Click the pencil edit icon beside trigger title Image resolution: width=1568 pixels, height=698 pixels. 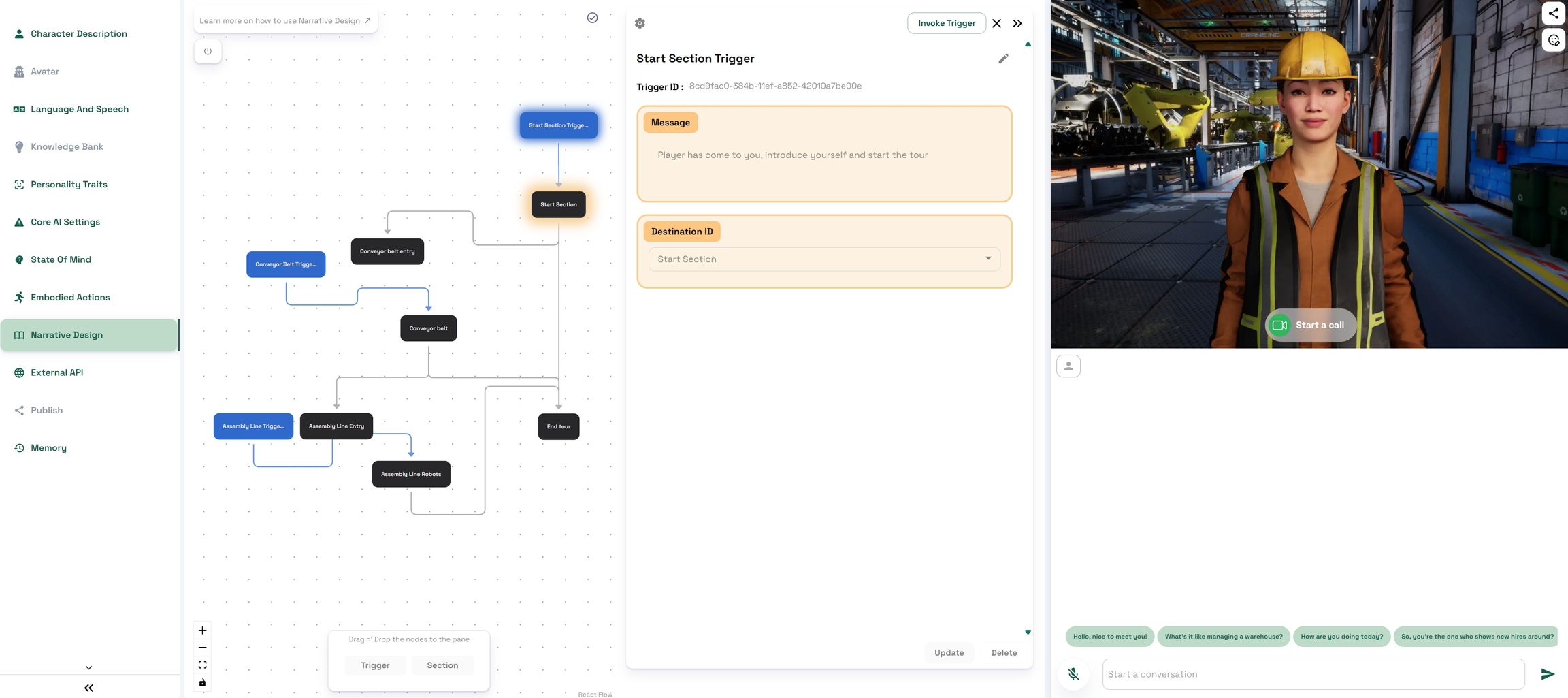coord(1003,59)
